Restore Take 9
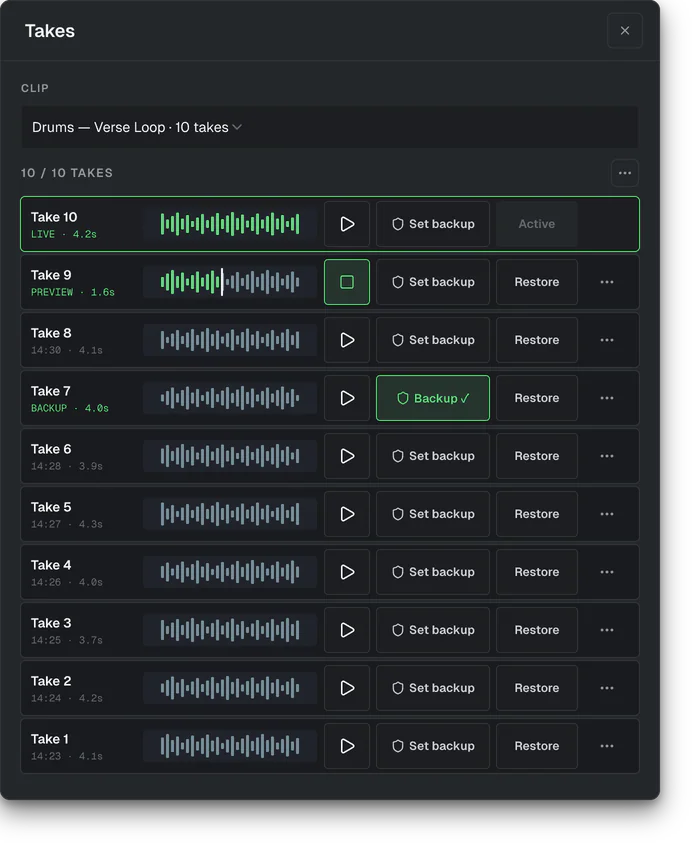700x860 pixels. click(537, 282)
